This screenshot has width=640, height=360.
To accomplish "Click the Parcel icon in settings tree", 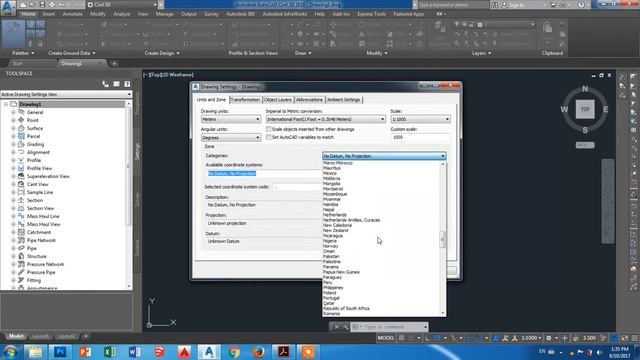I will 21,136.
